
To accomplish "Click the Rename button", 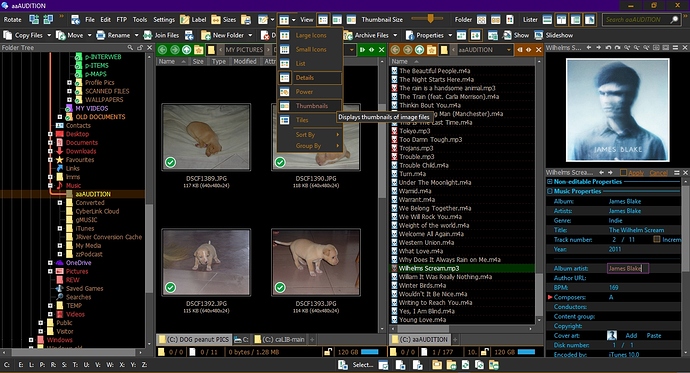I will [x=113, y=35].
